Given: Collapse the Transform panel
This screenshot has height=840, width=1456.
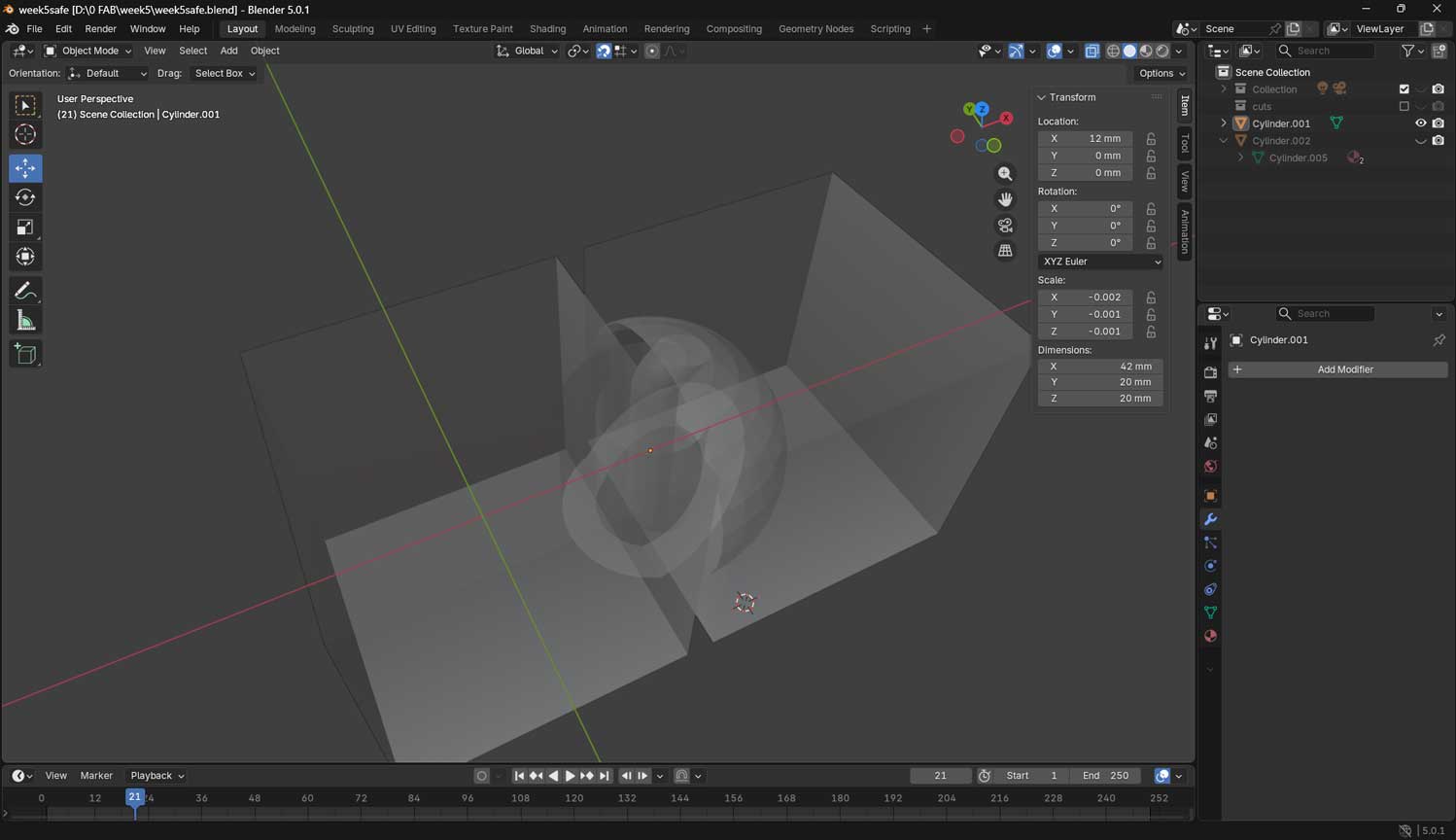Looking at the screenshot, I should pyautogui.click(x=1041, y=97).
